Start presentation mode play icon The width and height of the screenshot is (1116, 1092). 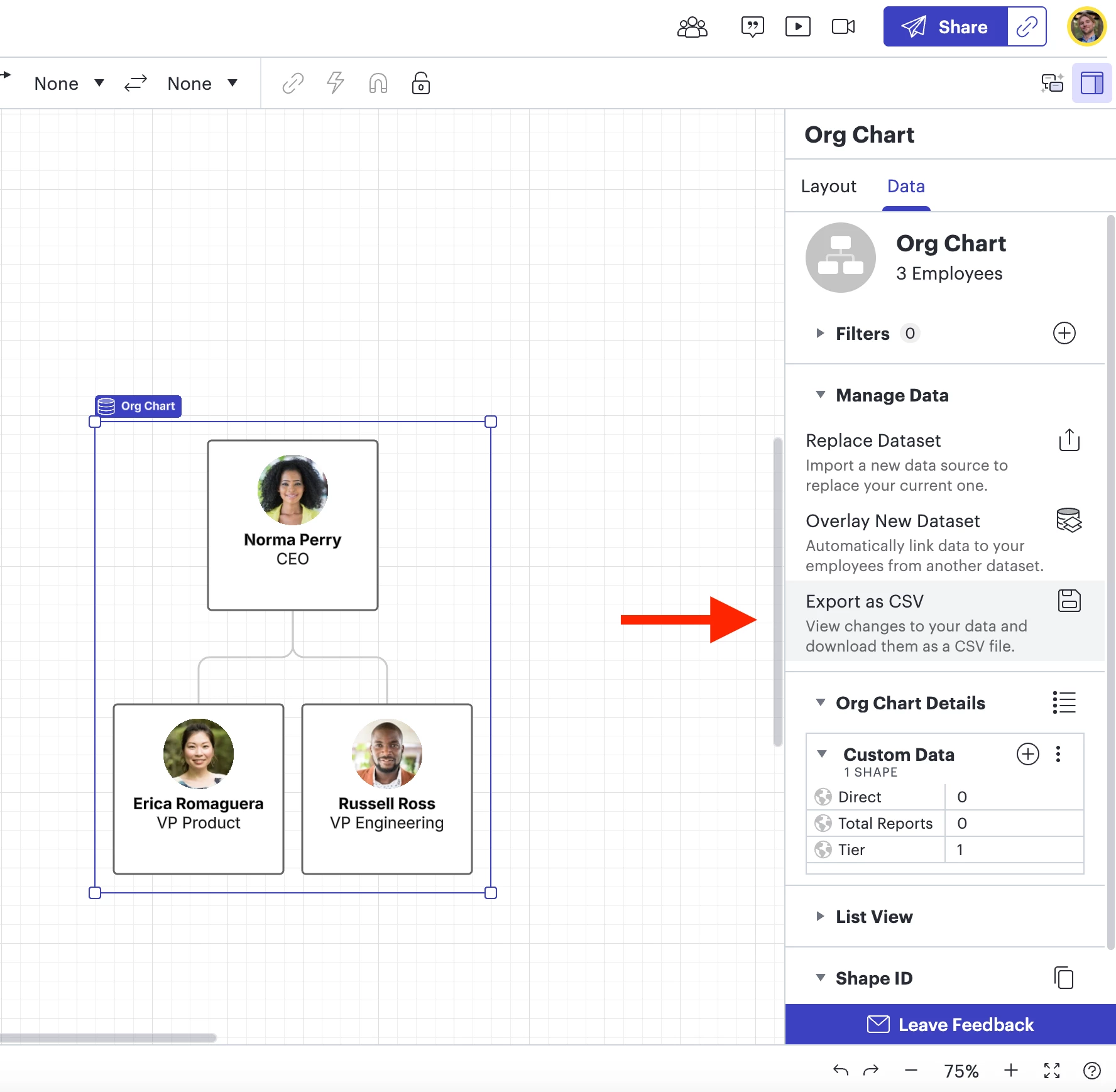797,26
